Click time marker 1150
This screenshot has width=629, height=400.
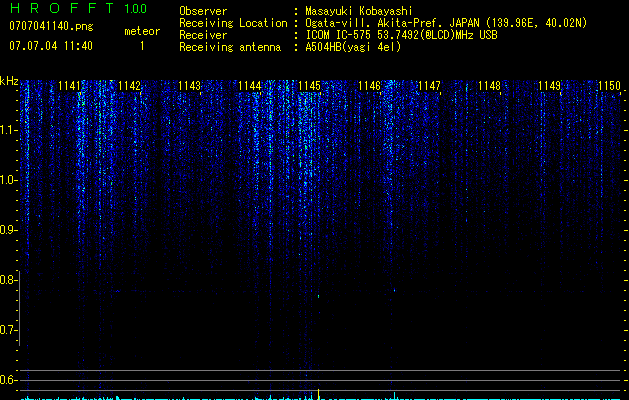tap(609, 86)
